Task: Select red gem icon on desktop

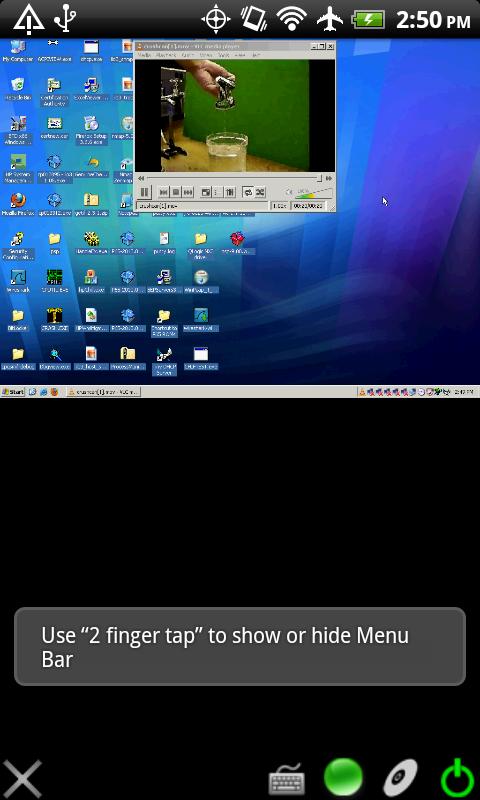Action: [237, 242]
